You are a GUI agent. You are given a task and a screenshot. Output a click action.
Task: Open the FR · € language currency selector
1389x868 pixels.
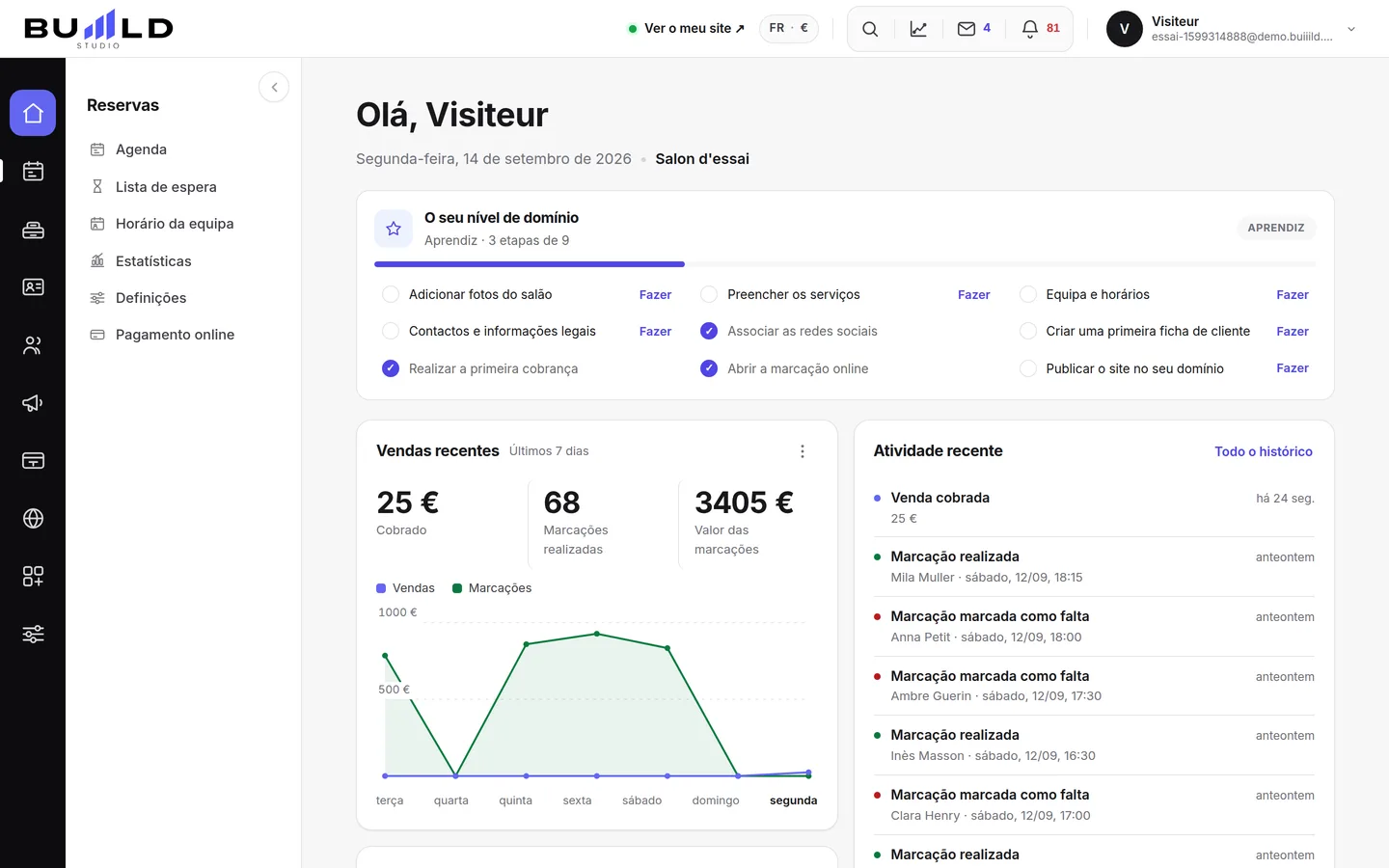(789, 29)
